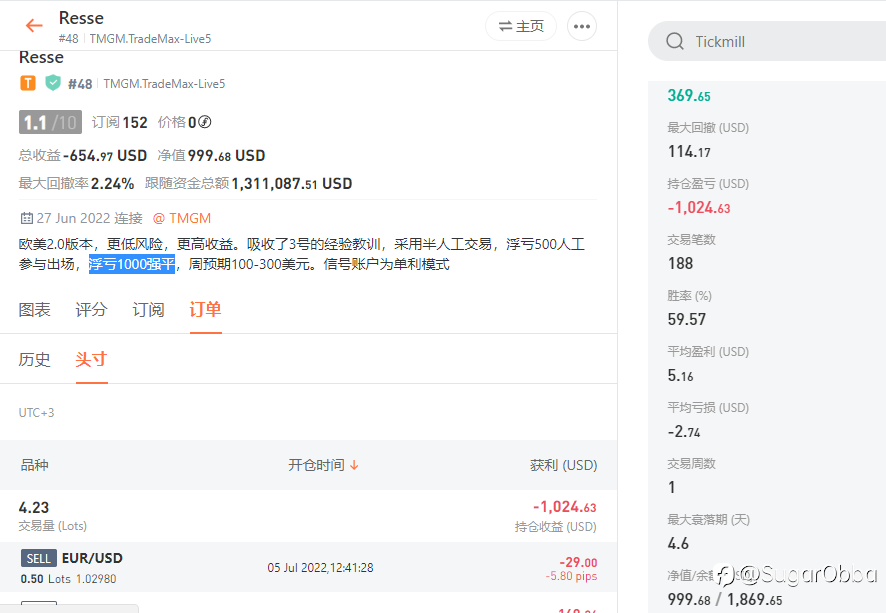Click the search magnifier icon
The height and width of the screenshot is (613, 886).
click(675, 41)
